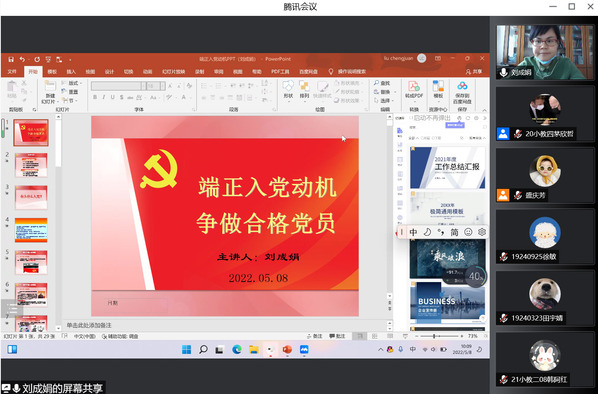Open the 幻灯片放映 slide show tab
Screen dimensions: 598x394
tap(174, 72)
